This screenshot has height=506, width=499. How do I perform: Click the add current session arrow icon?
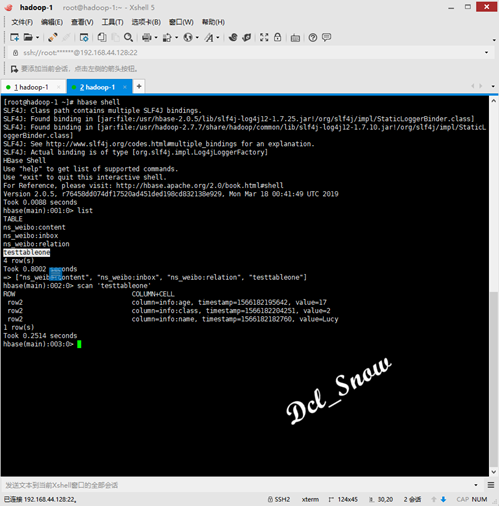14,69
